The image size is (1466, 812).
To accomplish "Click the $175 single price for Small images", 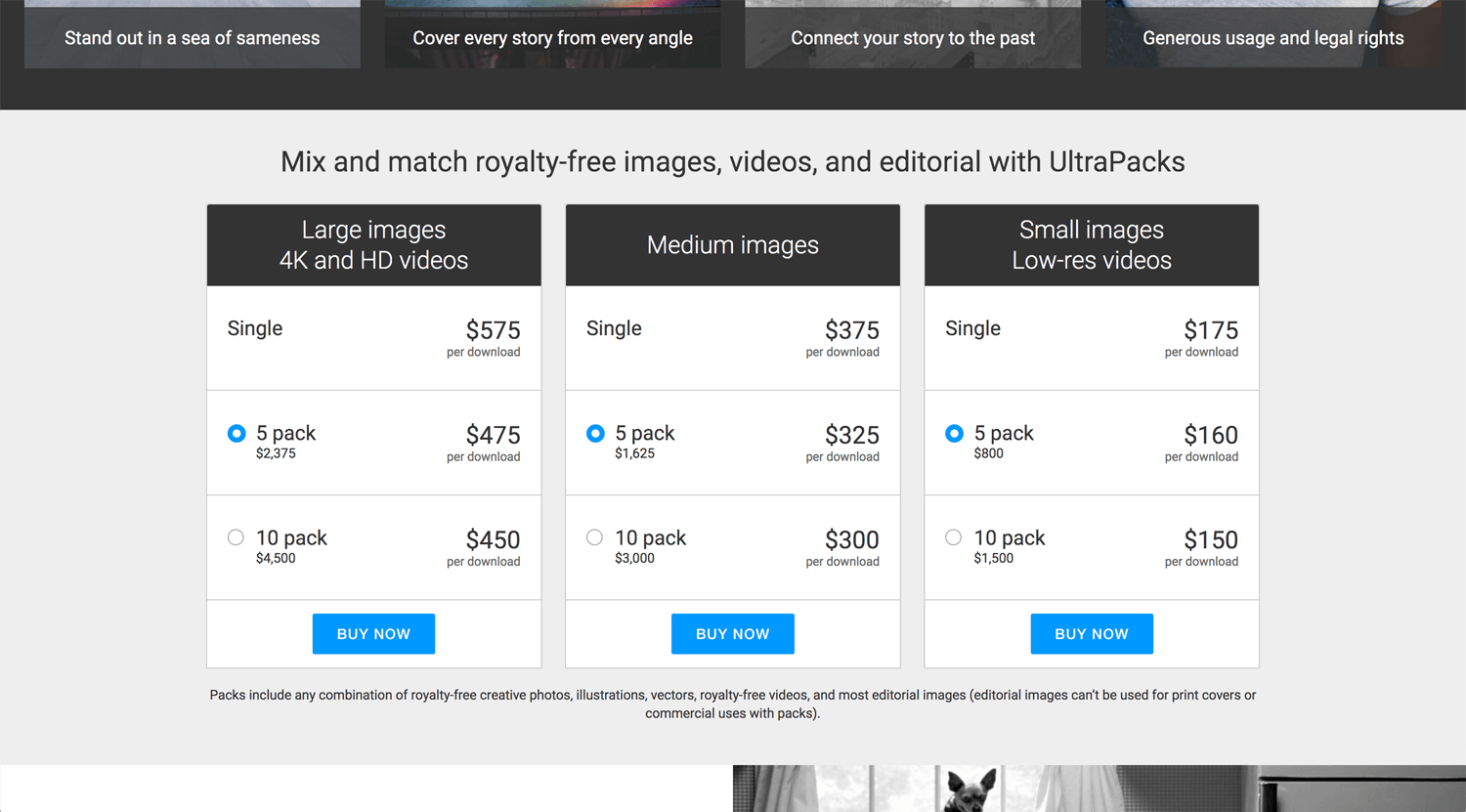I will coord(1211,330).
